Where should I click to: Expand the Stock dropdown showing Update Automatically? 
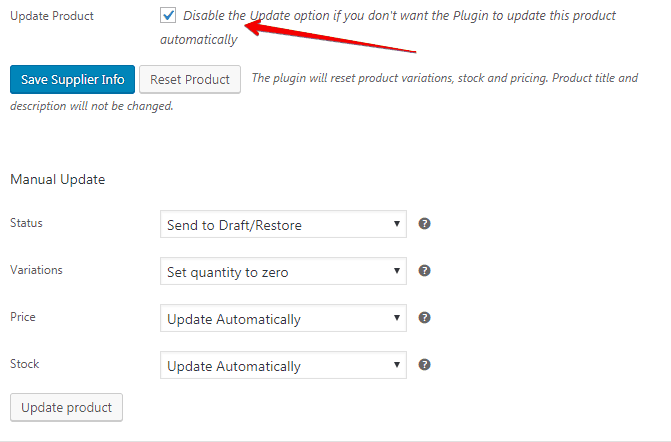click(x=283, y=365)
